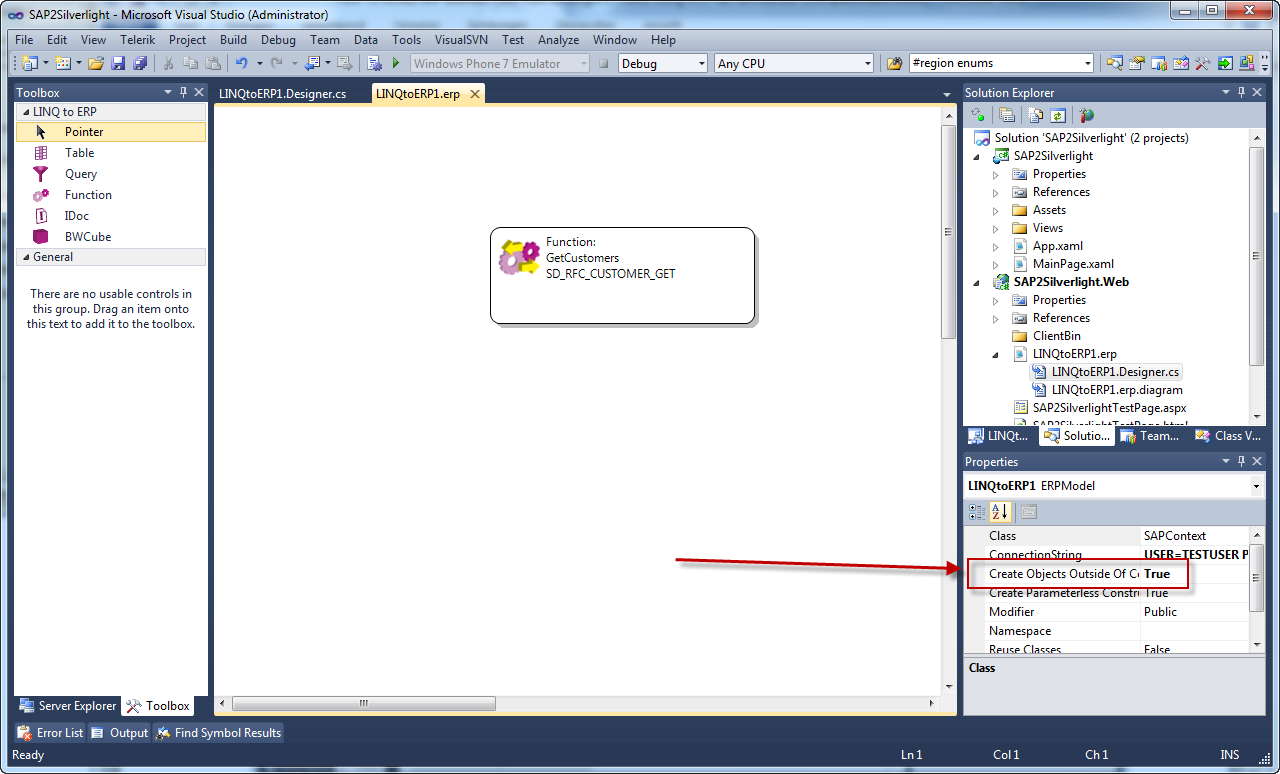Image resolution: width=1280 pixels, height=774 pixels.
Task: Toggle auto-hide pin on Solution Explorer
Action: pyautogui.click(x=1242, y=92)
